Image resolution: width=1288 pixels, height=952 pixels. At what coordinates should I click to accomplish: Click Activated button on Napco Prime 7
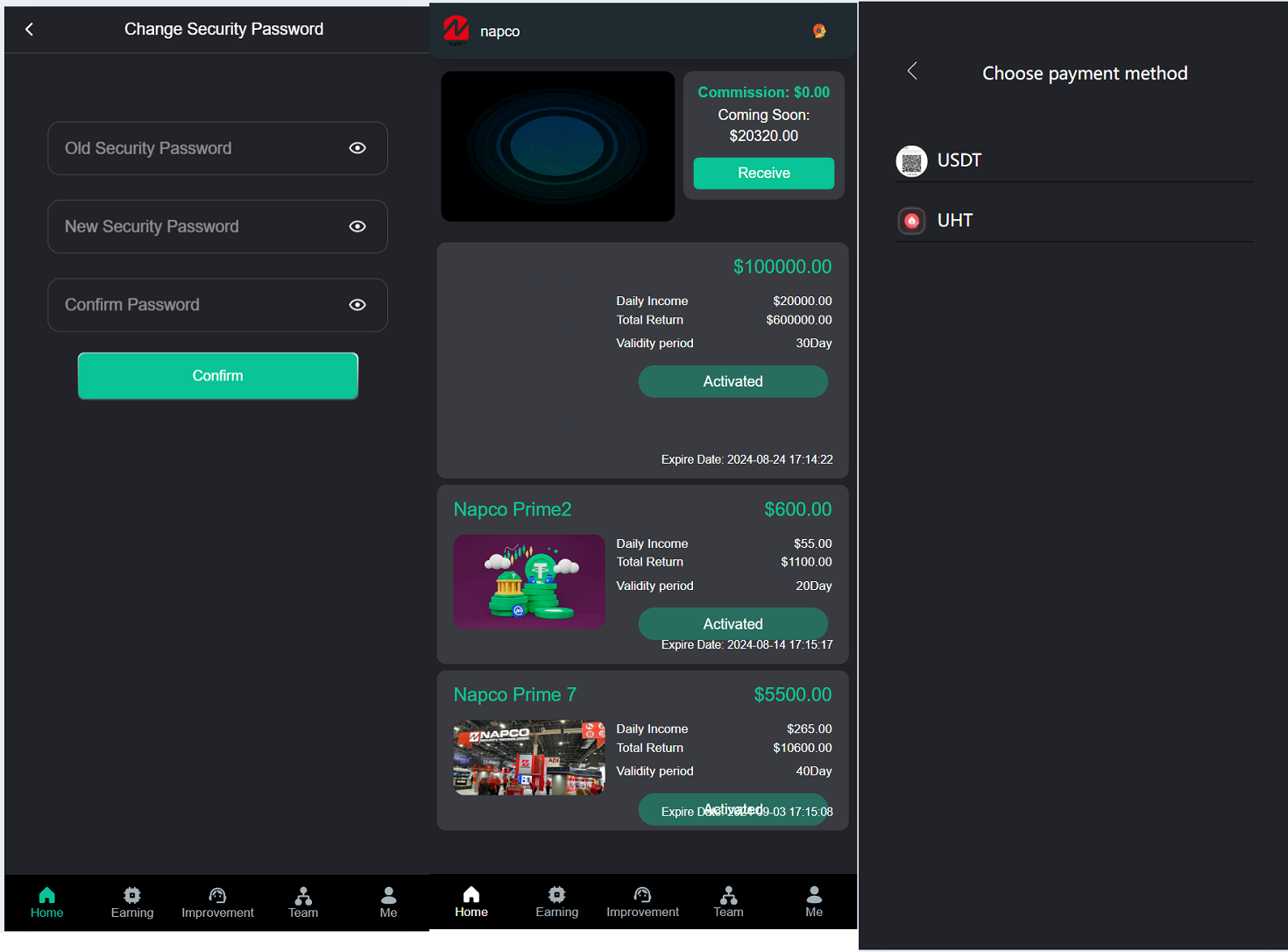[733, 809]
